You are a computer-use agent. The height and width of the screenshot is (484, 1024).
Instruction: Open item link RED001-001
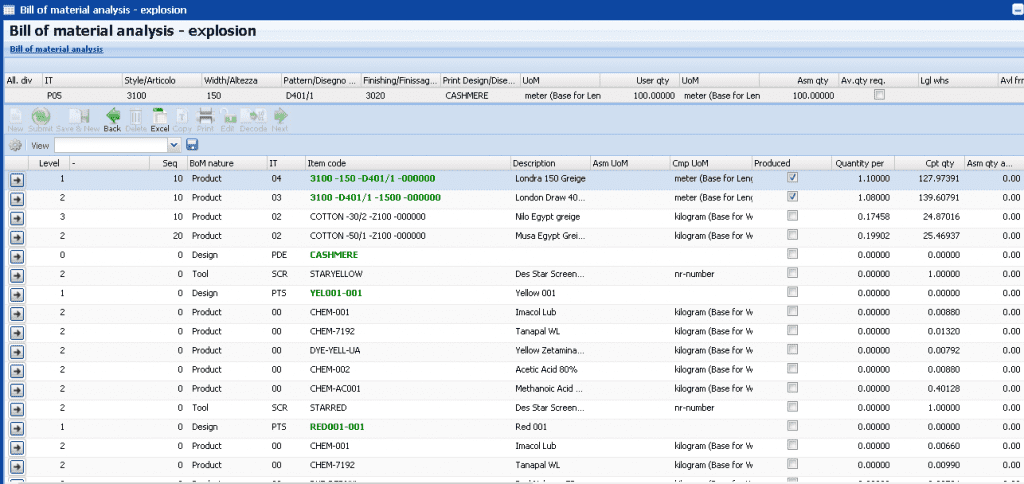335,426
